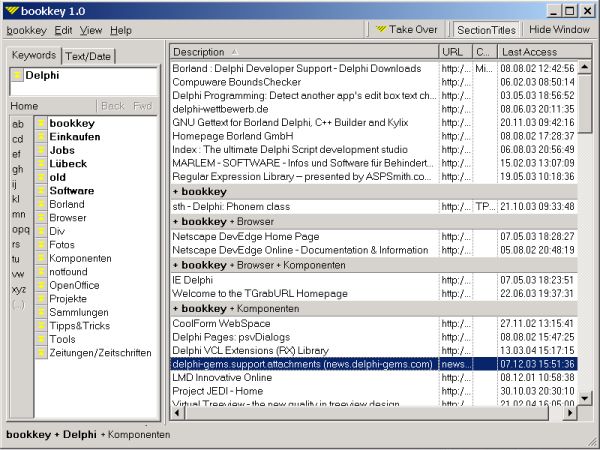This screenshot has height=450, width=600.
Task: Open the Edit menu
Action: tap(63, 30)
